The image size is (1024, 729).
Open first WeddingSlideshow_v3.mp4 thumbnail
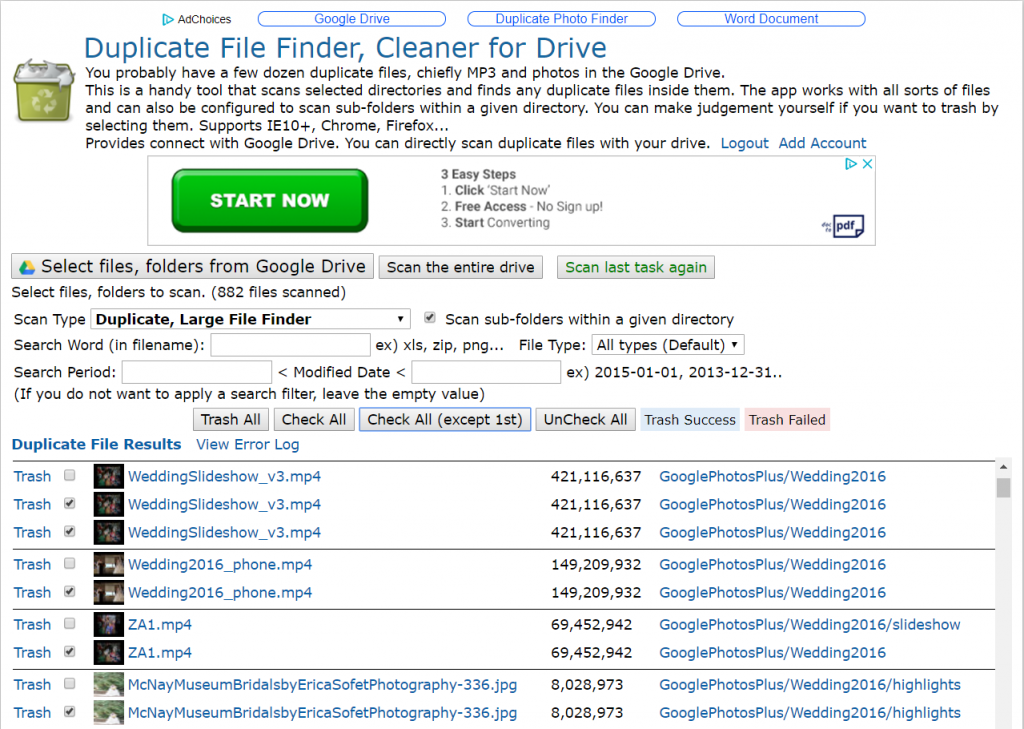[x=108, y=476]
